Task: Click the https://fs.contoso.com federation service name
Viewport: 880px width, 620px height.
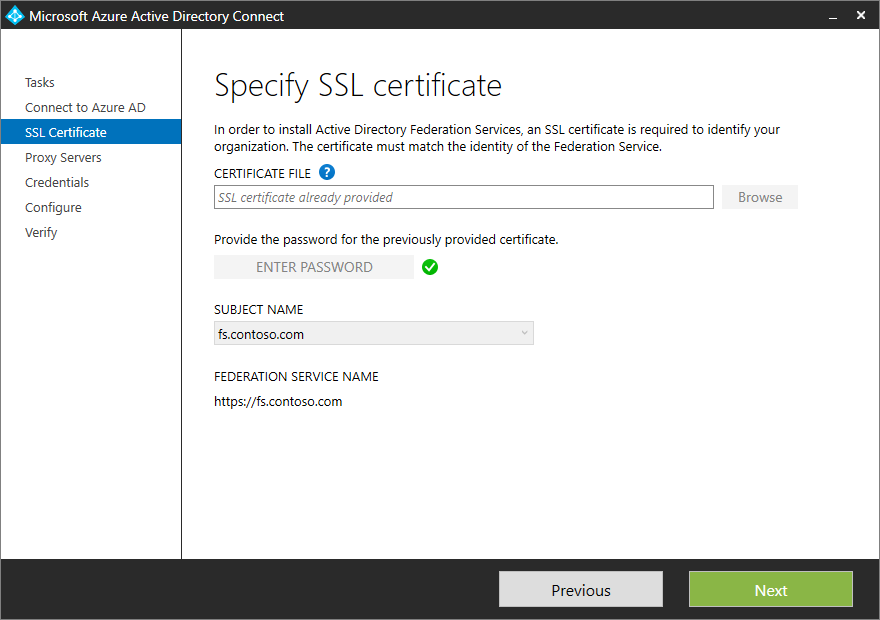Action: point(278,401)
